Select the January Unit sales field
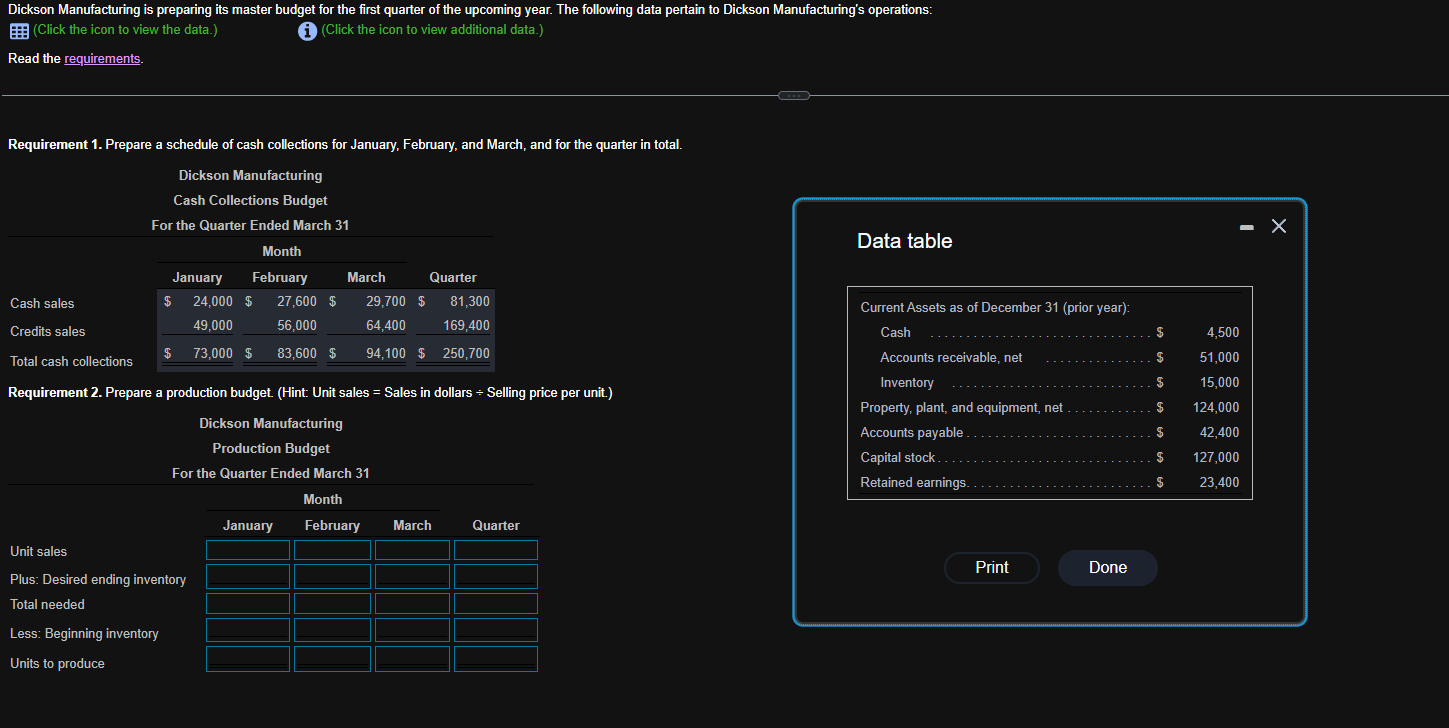This screenshot has width=1449, height=728. [248, 550]
